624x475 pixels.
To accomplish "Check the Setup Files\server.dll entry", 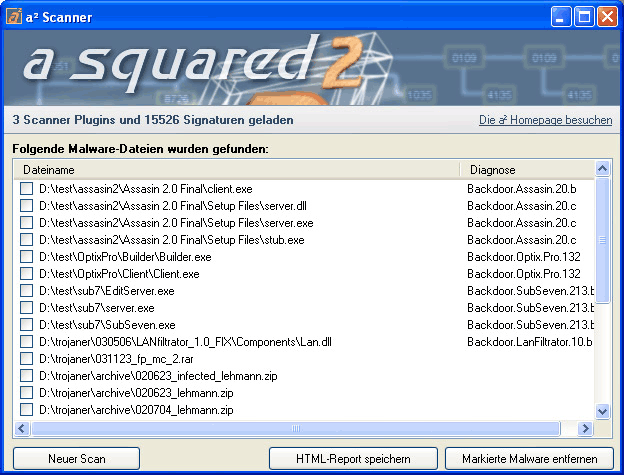I will [26, 206].
